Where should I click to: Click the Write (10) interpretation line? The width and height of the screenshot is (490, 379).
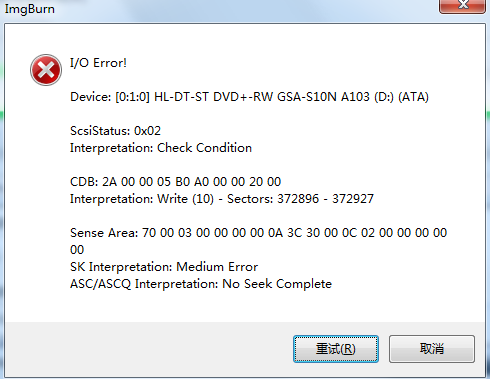(222, 199)
